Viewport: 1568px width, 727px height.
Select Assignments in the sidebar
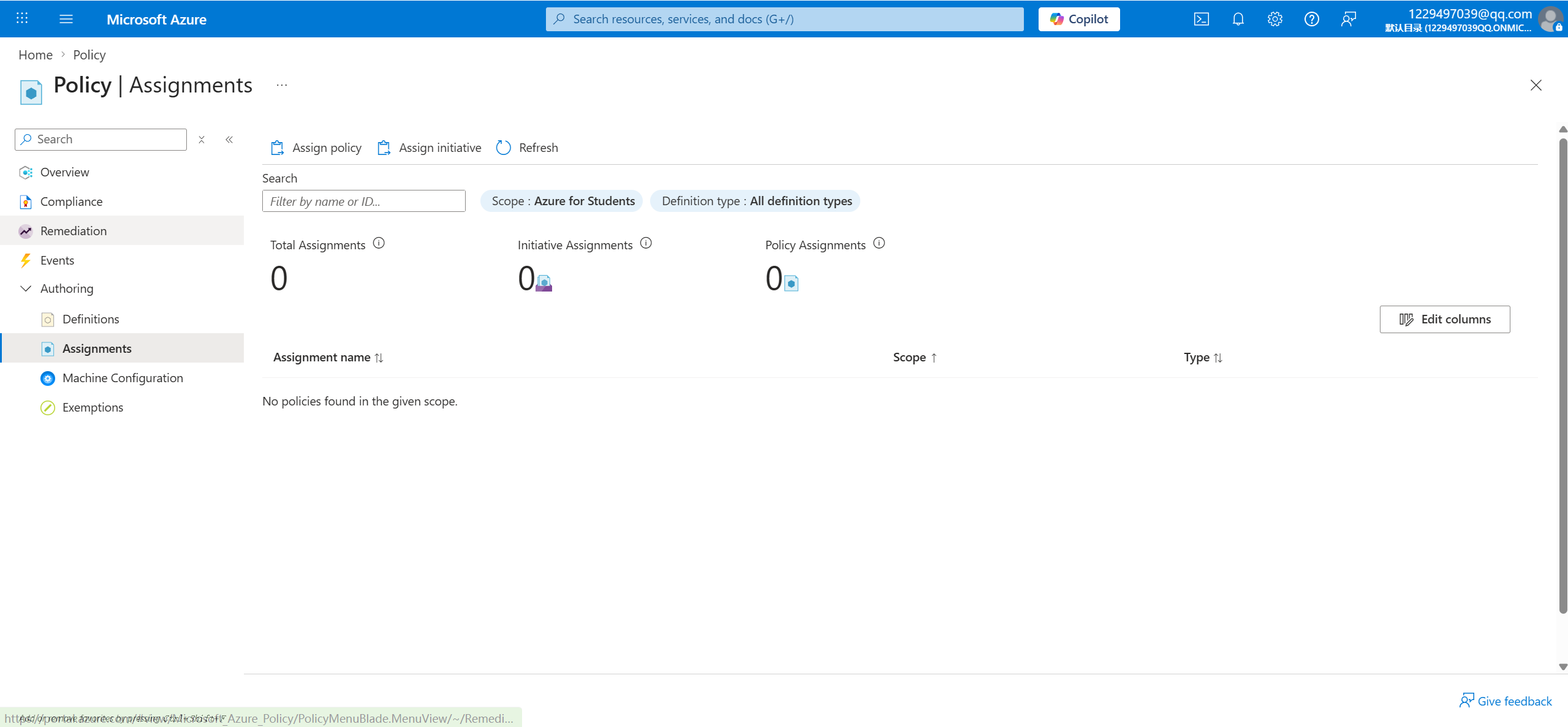tap(123, 348)
